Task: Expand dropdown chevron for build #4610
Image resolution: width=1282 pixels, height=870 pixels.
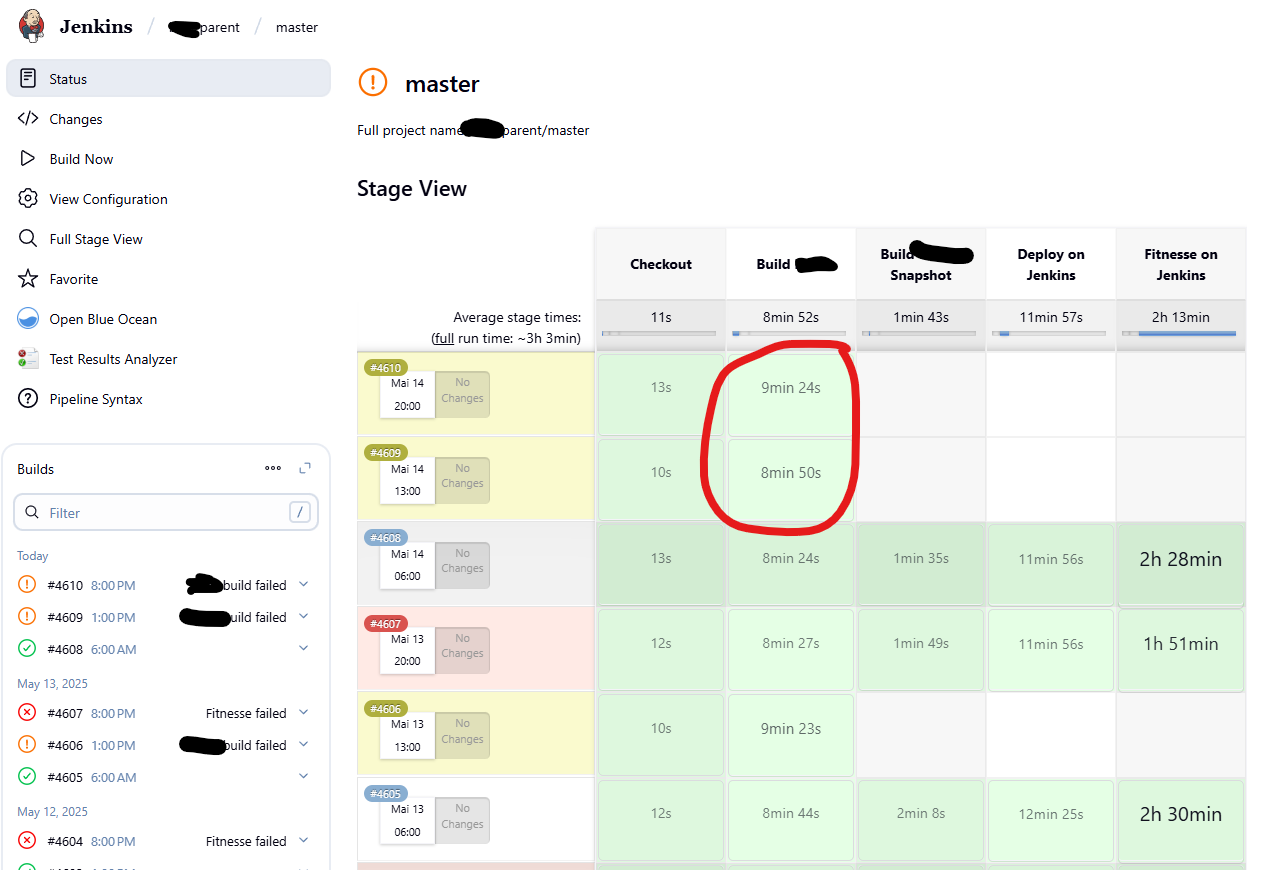Action: 304,585
